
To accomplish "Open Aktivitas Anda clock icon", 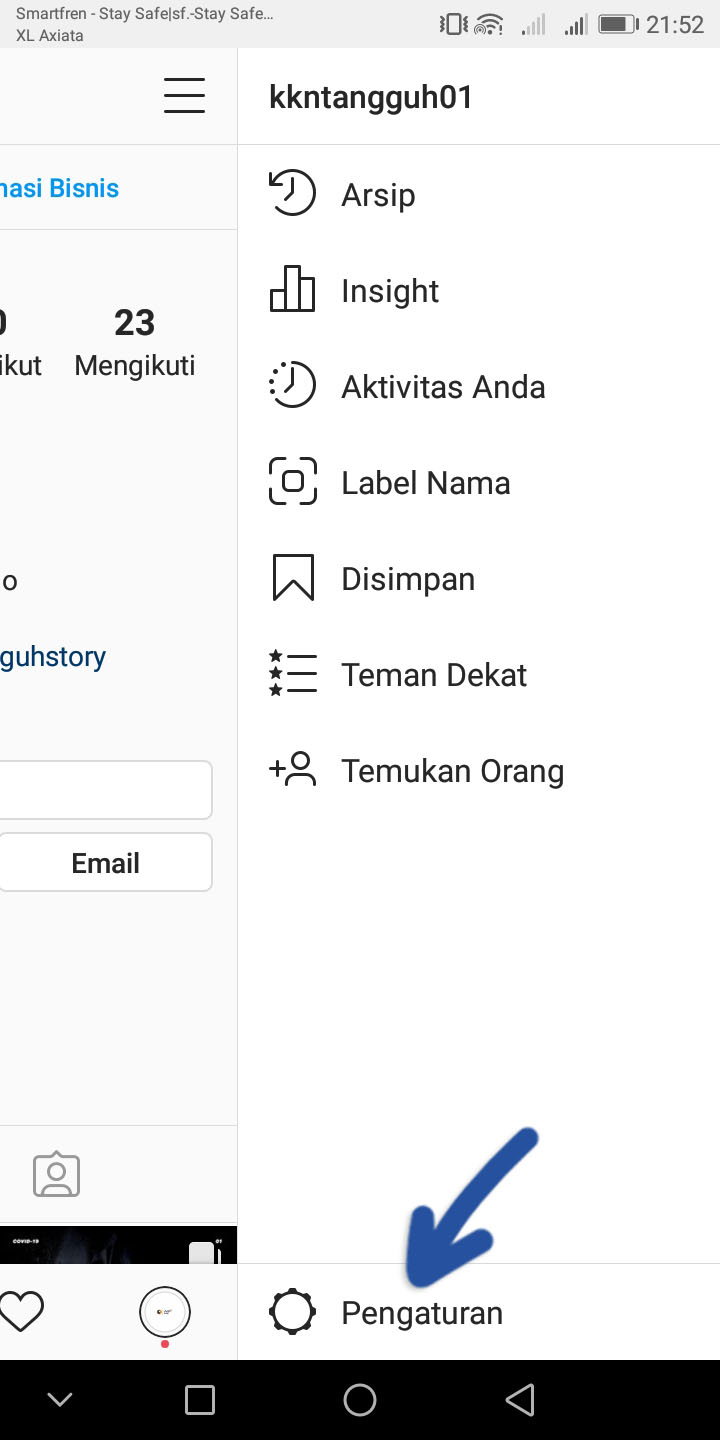I will (291, 385).
